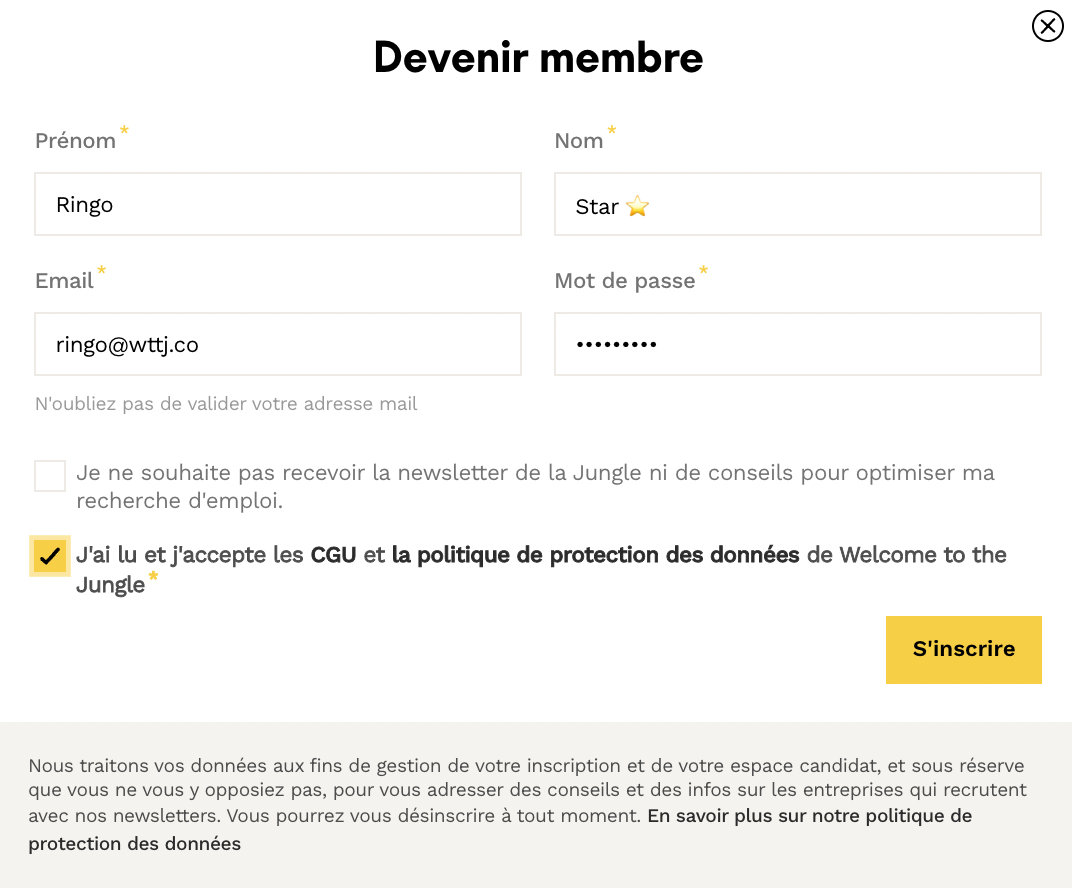Viewport: 1072px width, 888px height.
Task: Click the Email label
Action: click(x=64, y=281)
